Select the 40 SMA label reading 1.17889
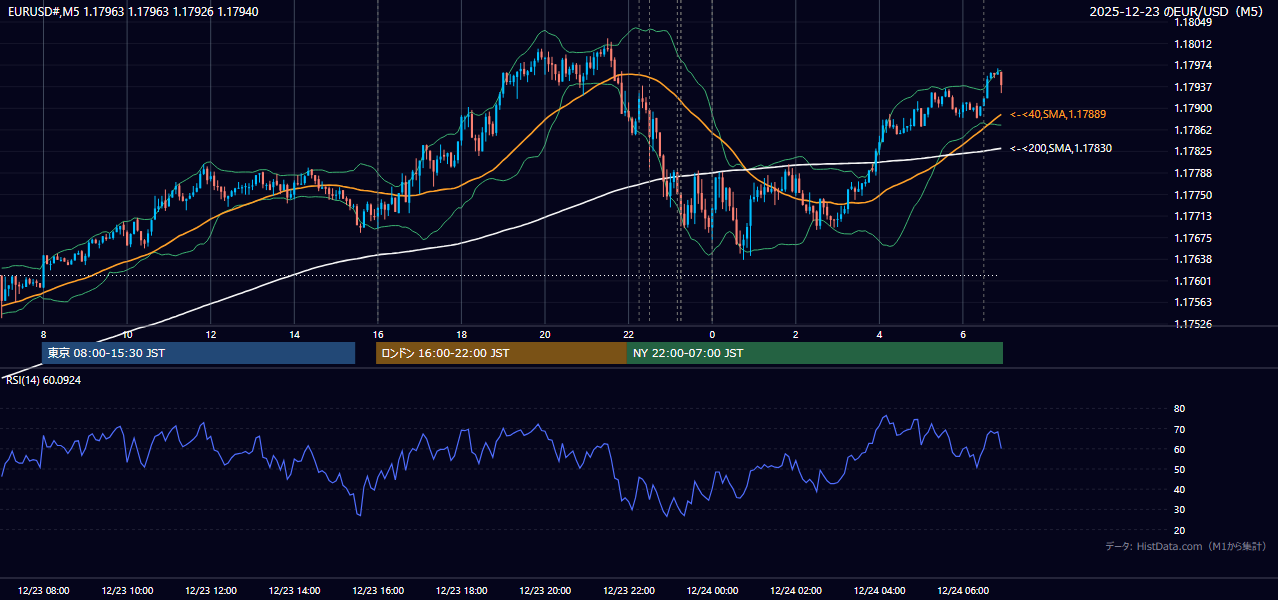Viewport: 1278px width, 600px height. tap(1057, 115)
